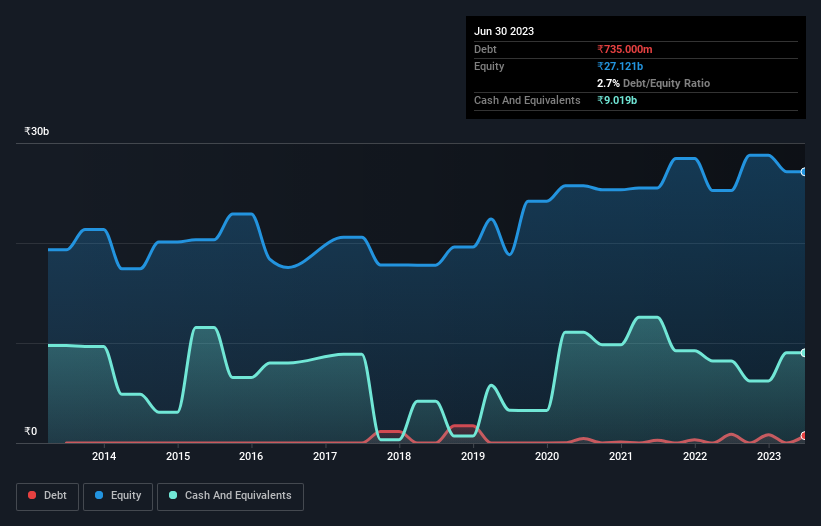Screen dimensions: 821x526
Task: Click the teal Cash legend dot
Action: point(173,495)
